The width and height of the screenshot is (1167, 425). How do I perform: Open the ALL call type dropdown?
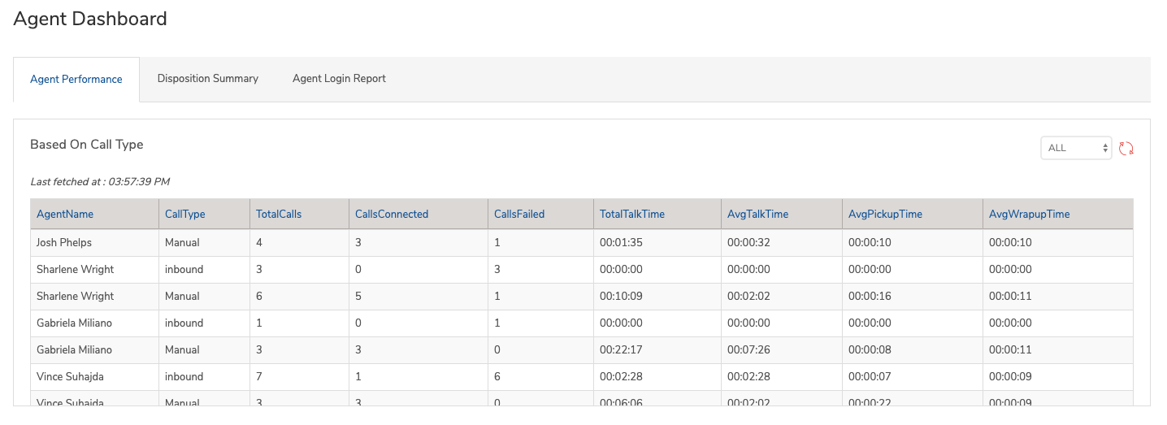(x=1075, y=148)
